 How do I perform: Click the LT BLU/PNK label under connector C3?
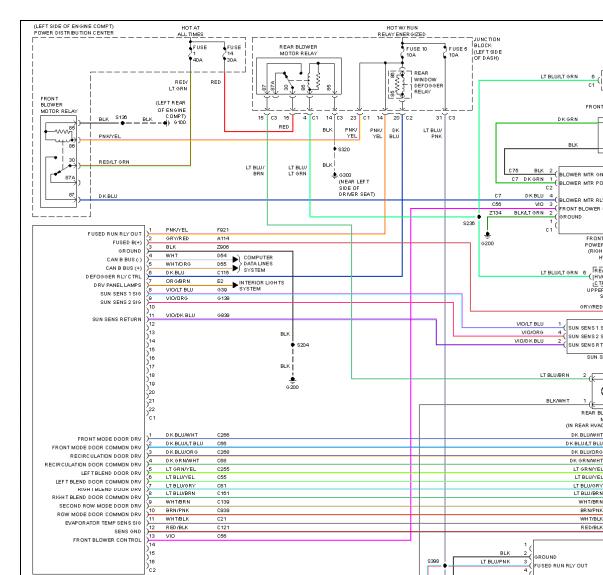pyautogui.click(x=433, y=133)
